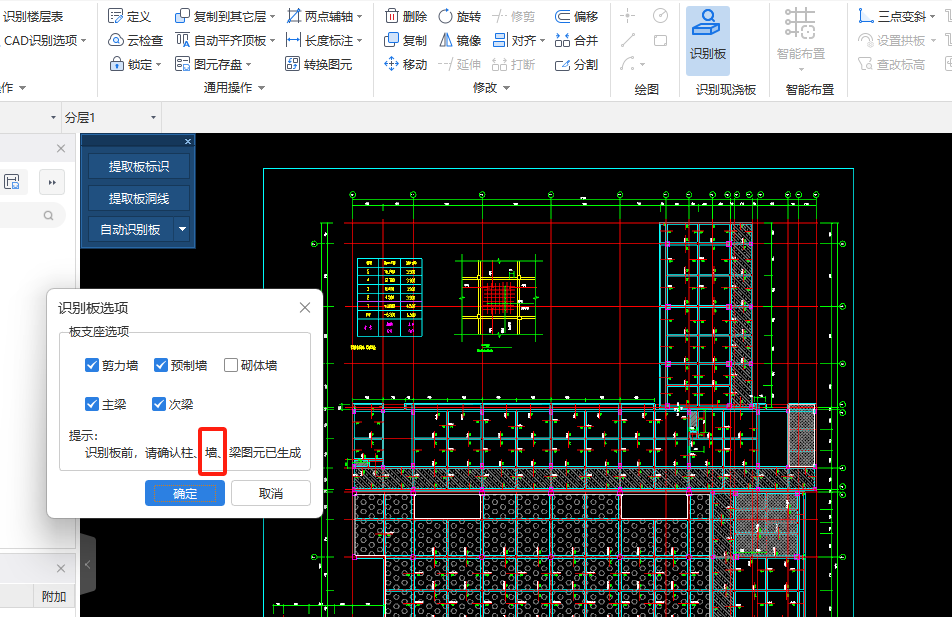Image resolution: width=952 pixels, height=617 pixels.
Task: Expand the 修改 group arrow
Action: (506, 88)
